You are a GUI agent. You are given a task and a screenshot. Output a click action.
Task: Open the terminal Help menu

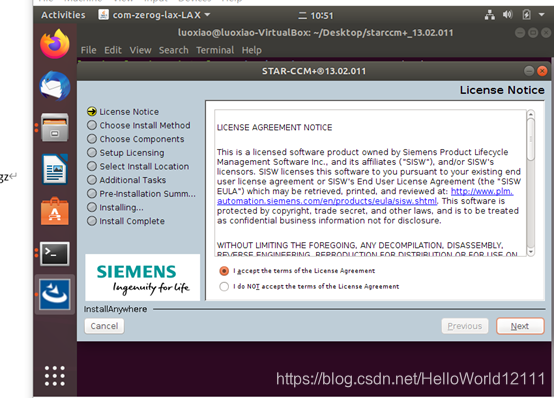point(252,50)
